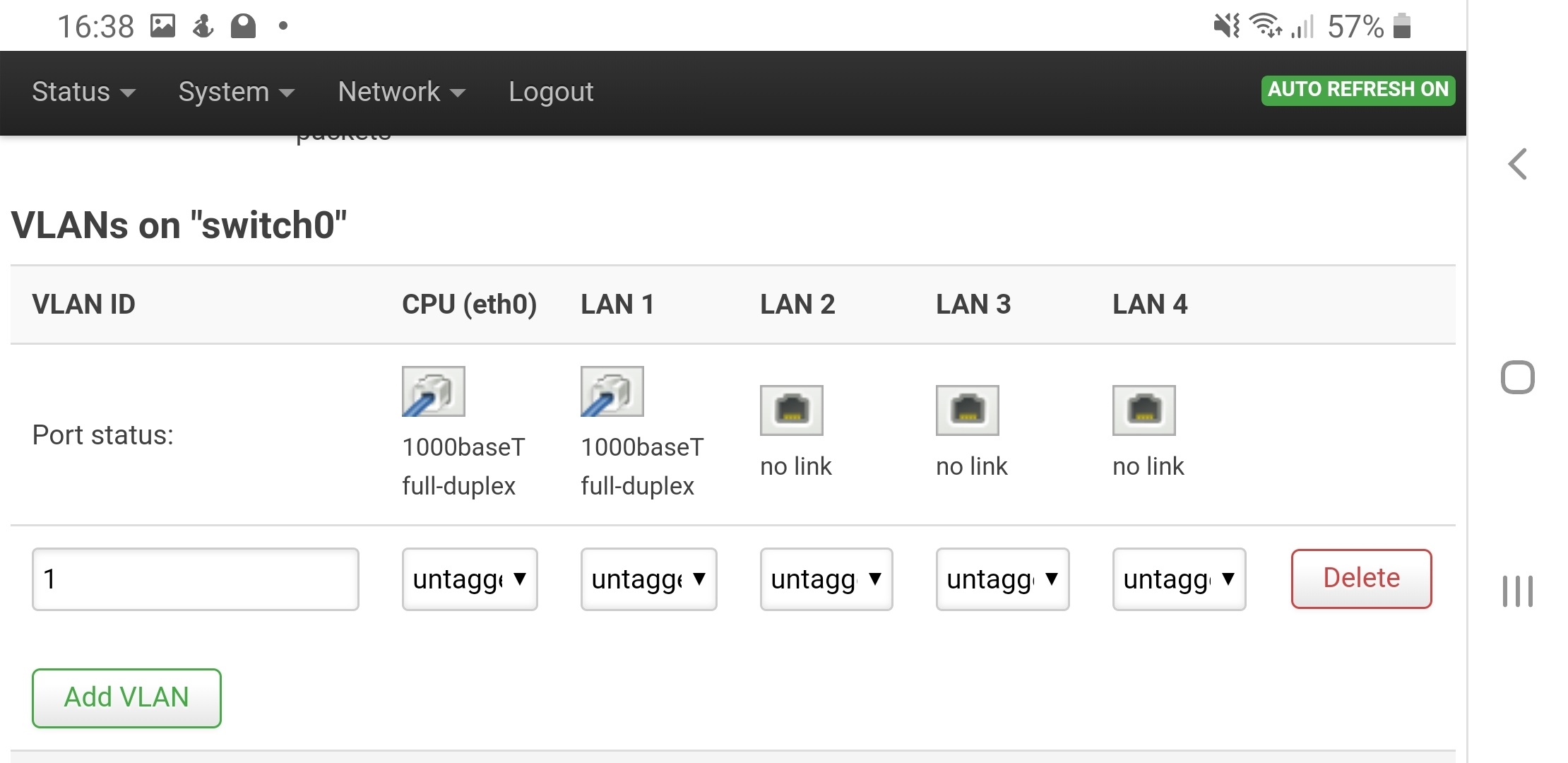Open LAN 3 tagging dropdown
Image resolution: width=1568 pixels, height=763 pixels.
pyautogui.click(x=1002, y=579)
